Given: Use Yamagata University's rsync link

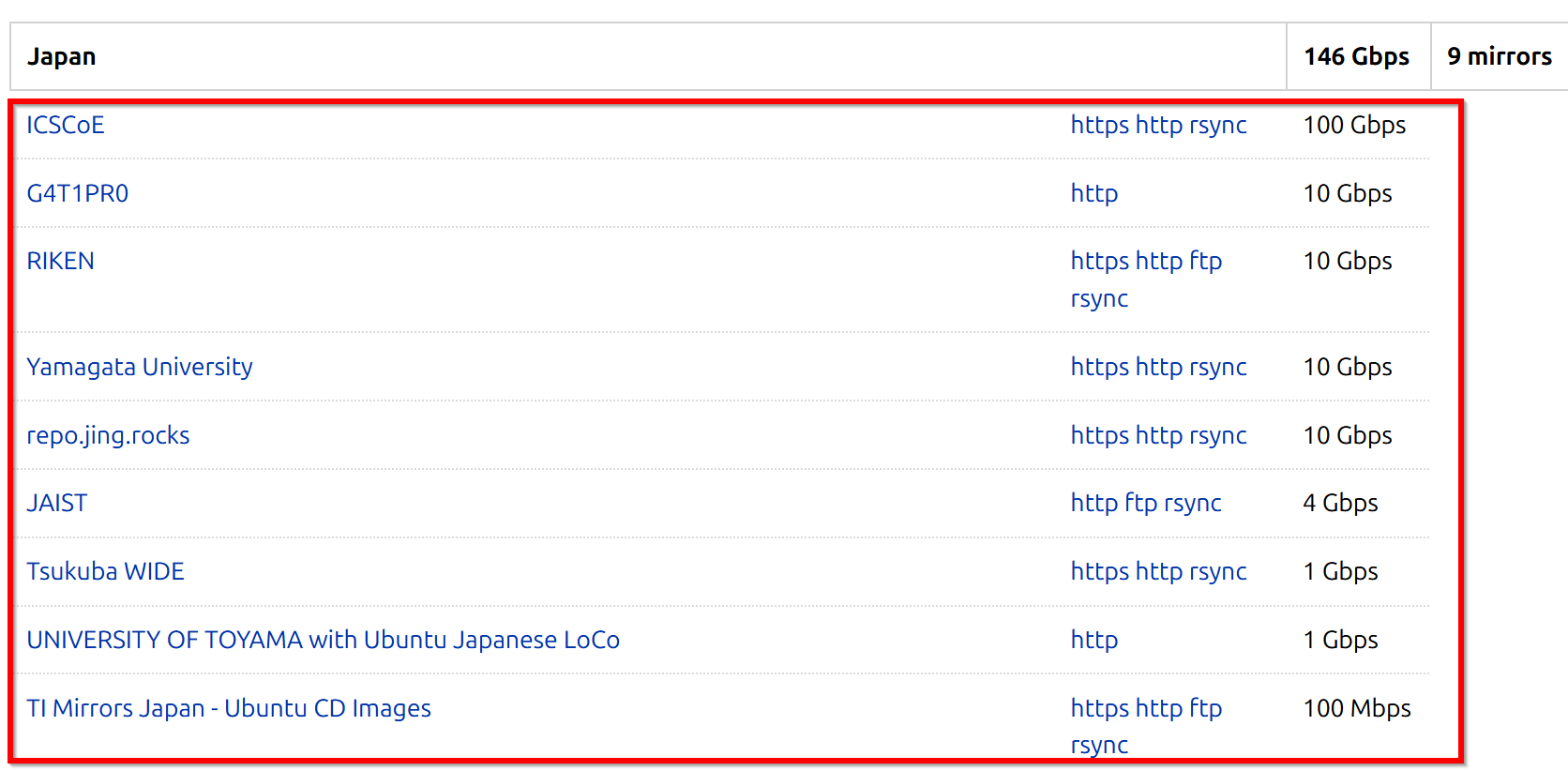Looking at the screenshot, I should tap(1217, 367).
